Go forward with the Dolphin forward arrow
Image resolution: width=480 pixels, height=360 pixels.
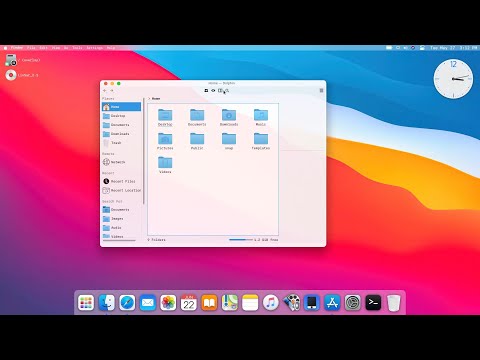click(x=112, y=91)
